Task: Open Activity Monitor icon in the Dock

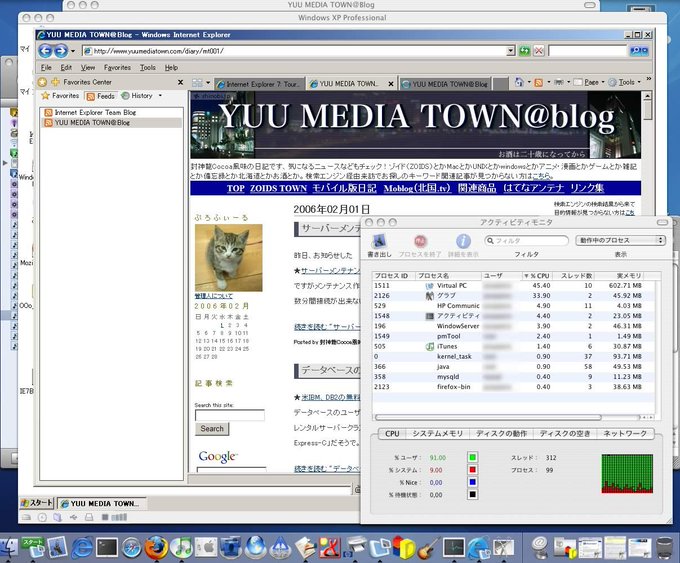Action: coord(454,547)
